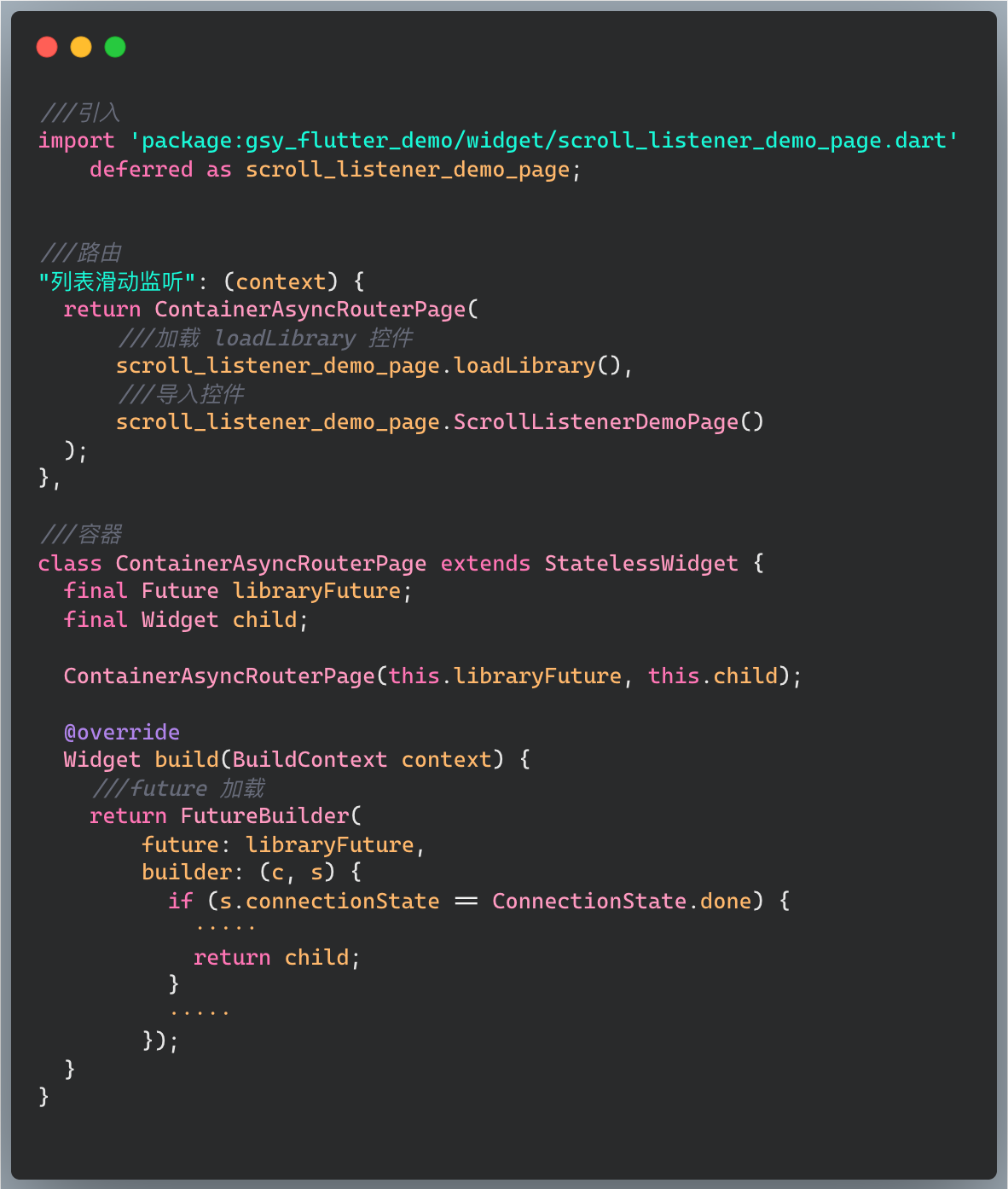1008x1189 pixels.
Task: Click the '///路由' comment line
Action: pos(81,253)
